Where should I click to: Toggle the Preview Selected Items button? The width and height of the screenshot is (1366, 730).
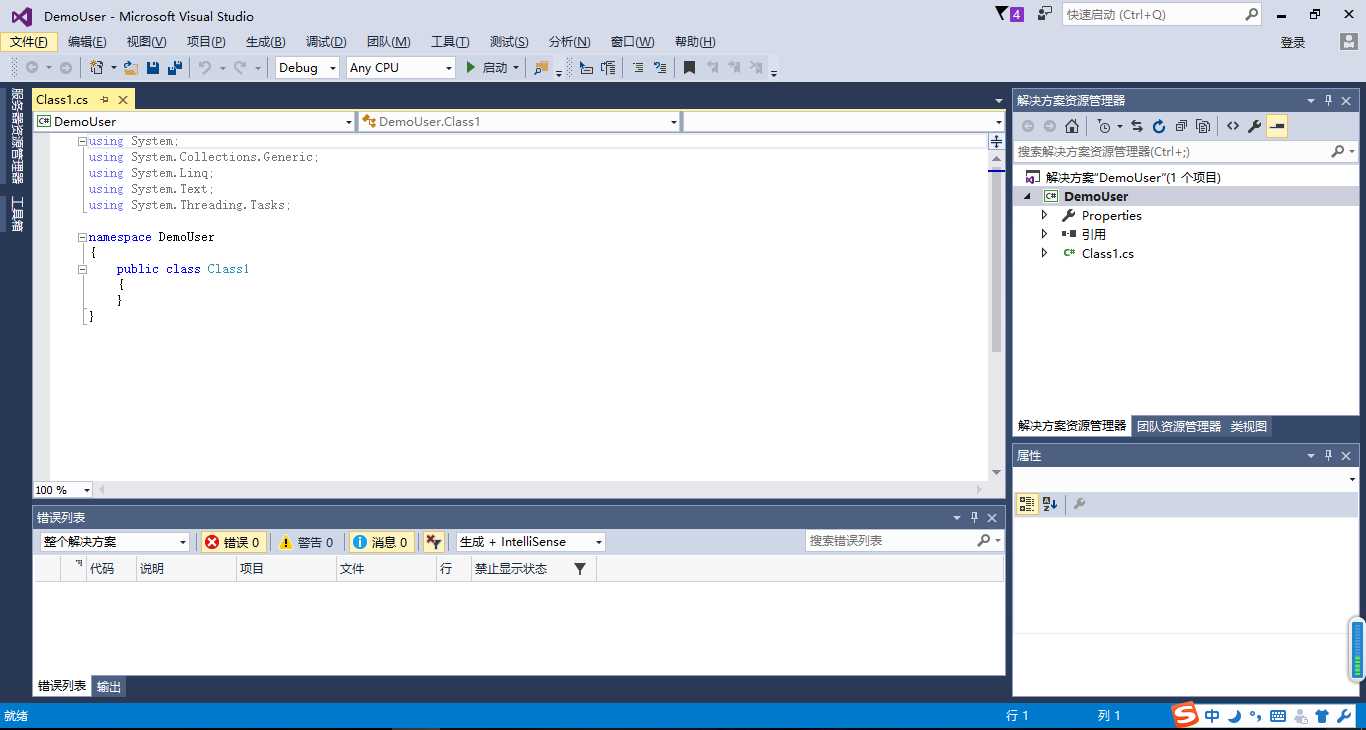click(x=1277, y=126)
